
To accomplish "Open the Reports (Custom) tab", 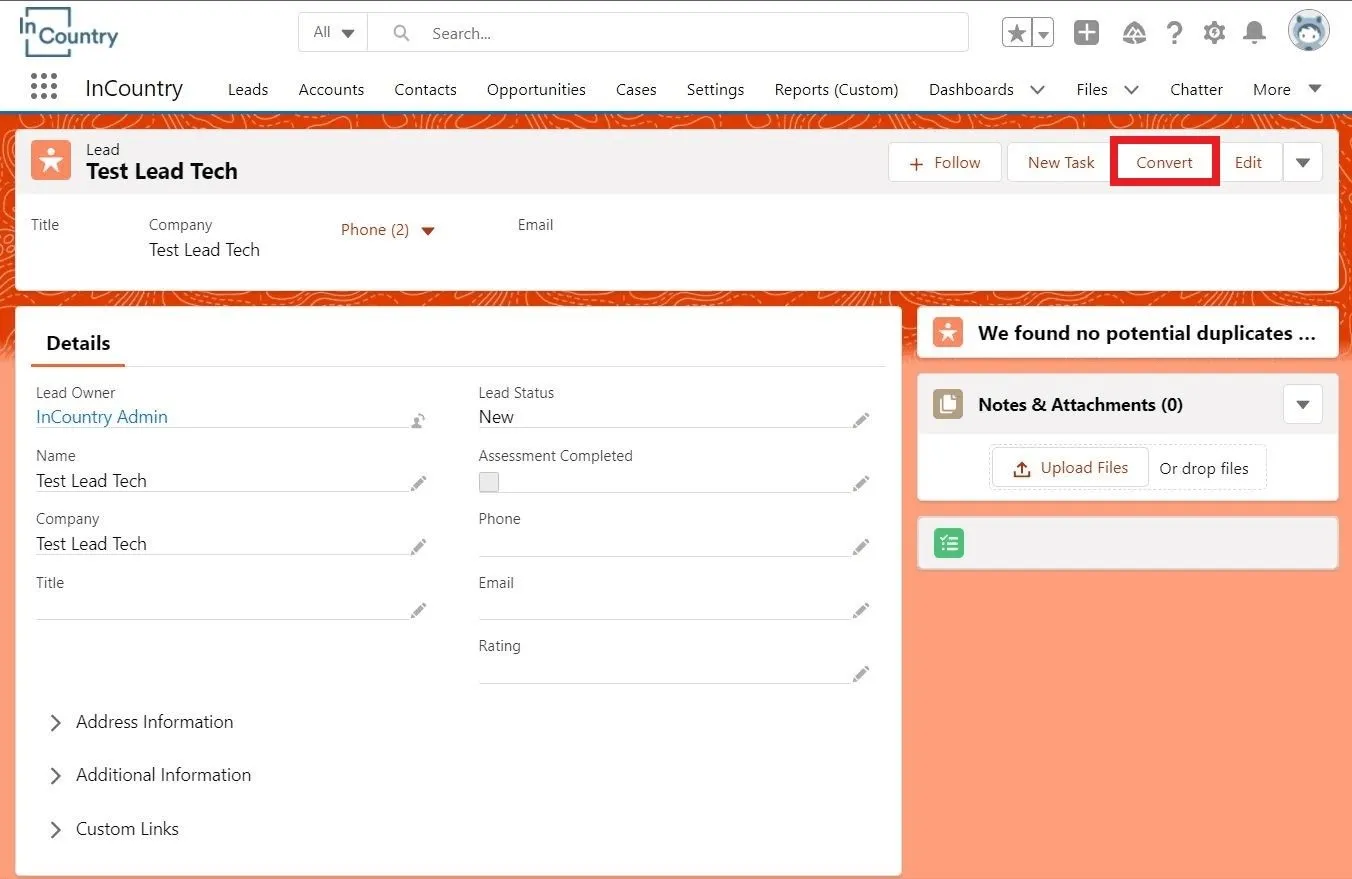I will click(836, 89).
